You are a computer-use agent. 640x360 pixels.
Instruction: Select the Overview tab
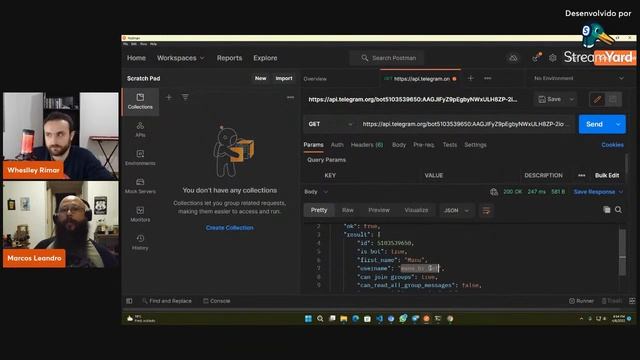click(x=315, y=79)
